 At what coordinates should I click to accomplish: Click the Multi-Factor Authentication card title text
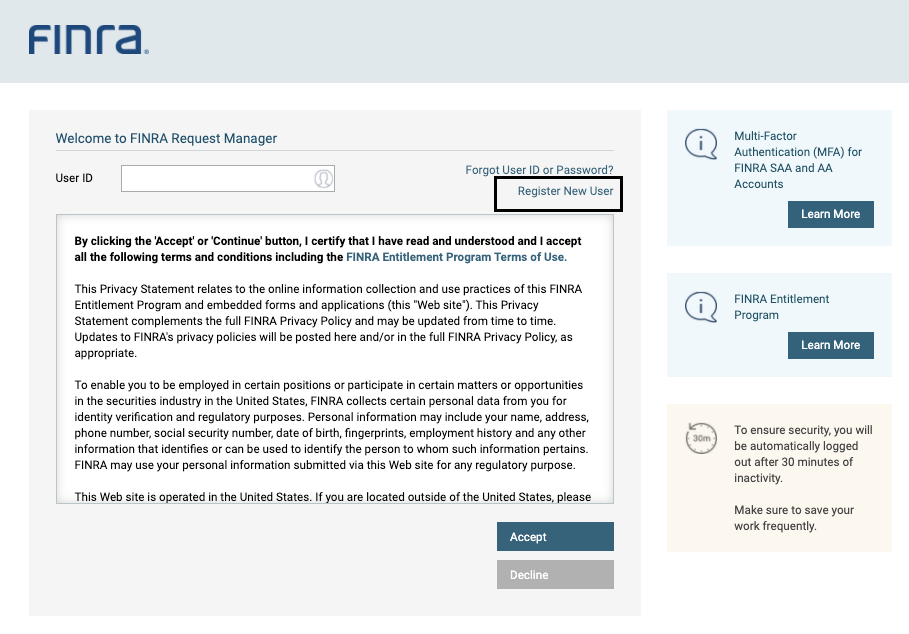coord(797,160)
